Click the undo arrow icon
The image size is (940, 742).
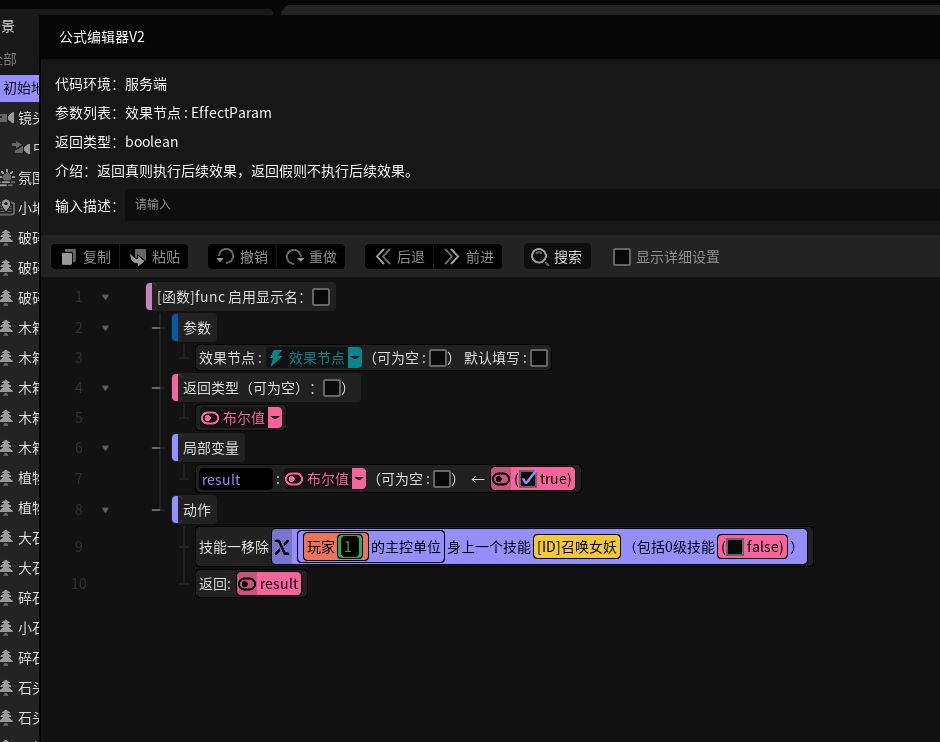225,257
